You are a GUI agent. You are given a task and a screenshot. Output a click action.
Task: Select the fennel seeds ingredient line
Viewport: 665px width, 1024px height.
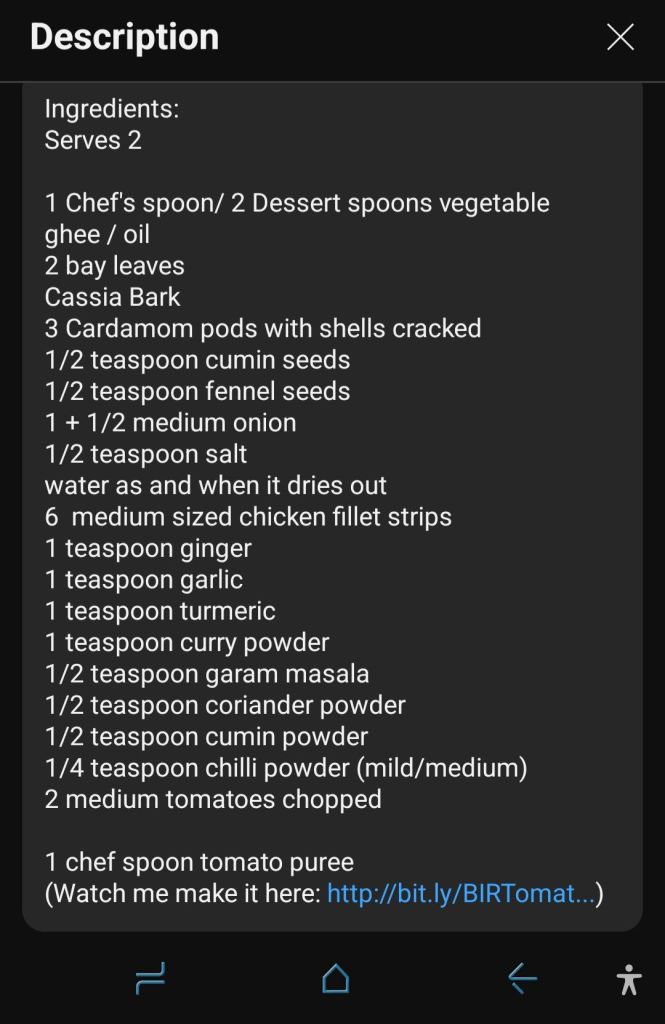pos(197,391)
